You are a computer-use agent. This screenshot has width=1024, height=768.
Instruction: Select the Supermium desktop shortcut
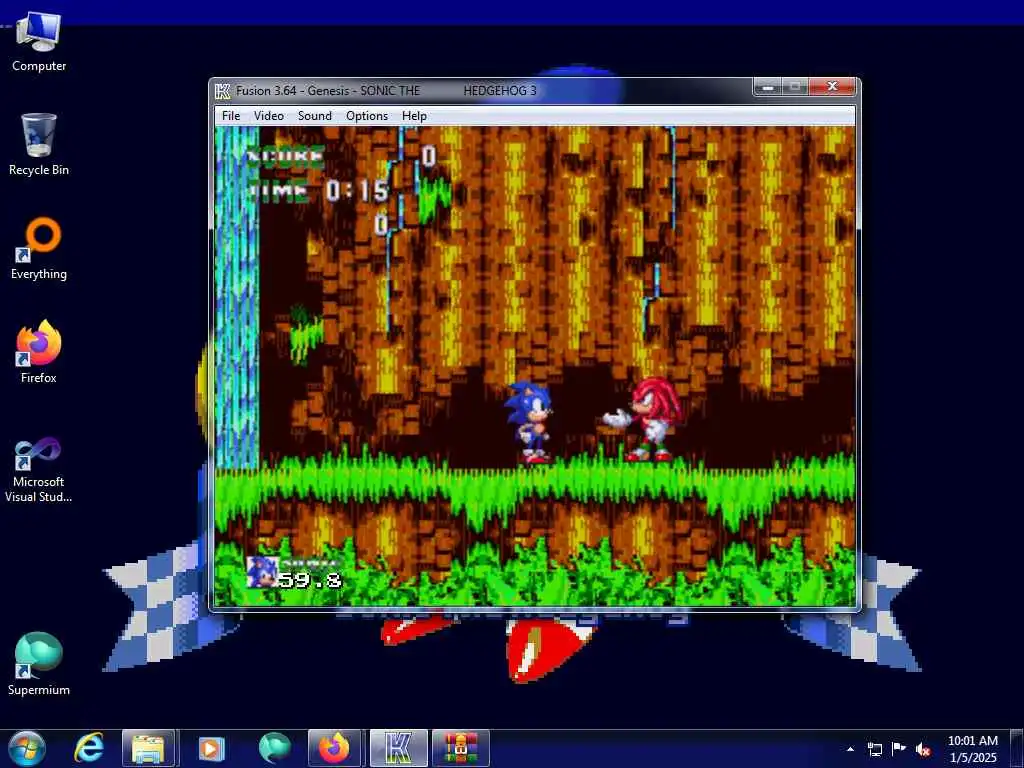[39, 664]
